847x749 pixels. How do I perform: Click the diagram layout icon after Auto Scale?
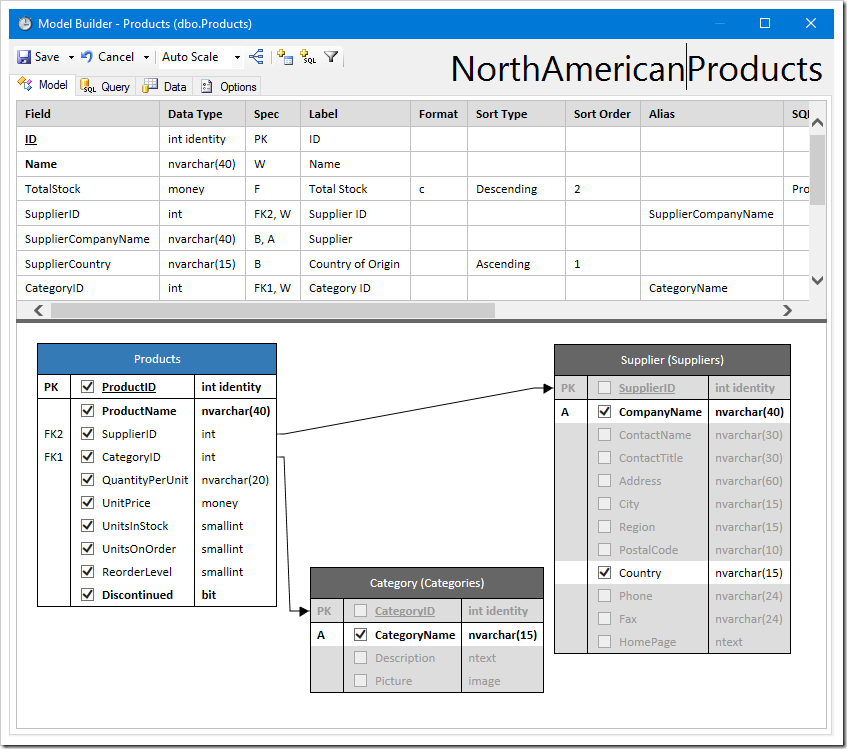(256, 56)
